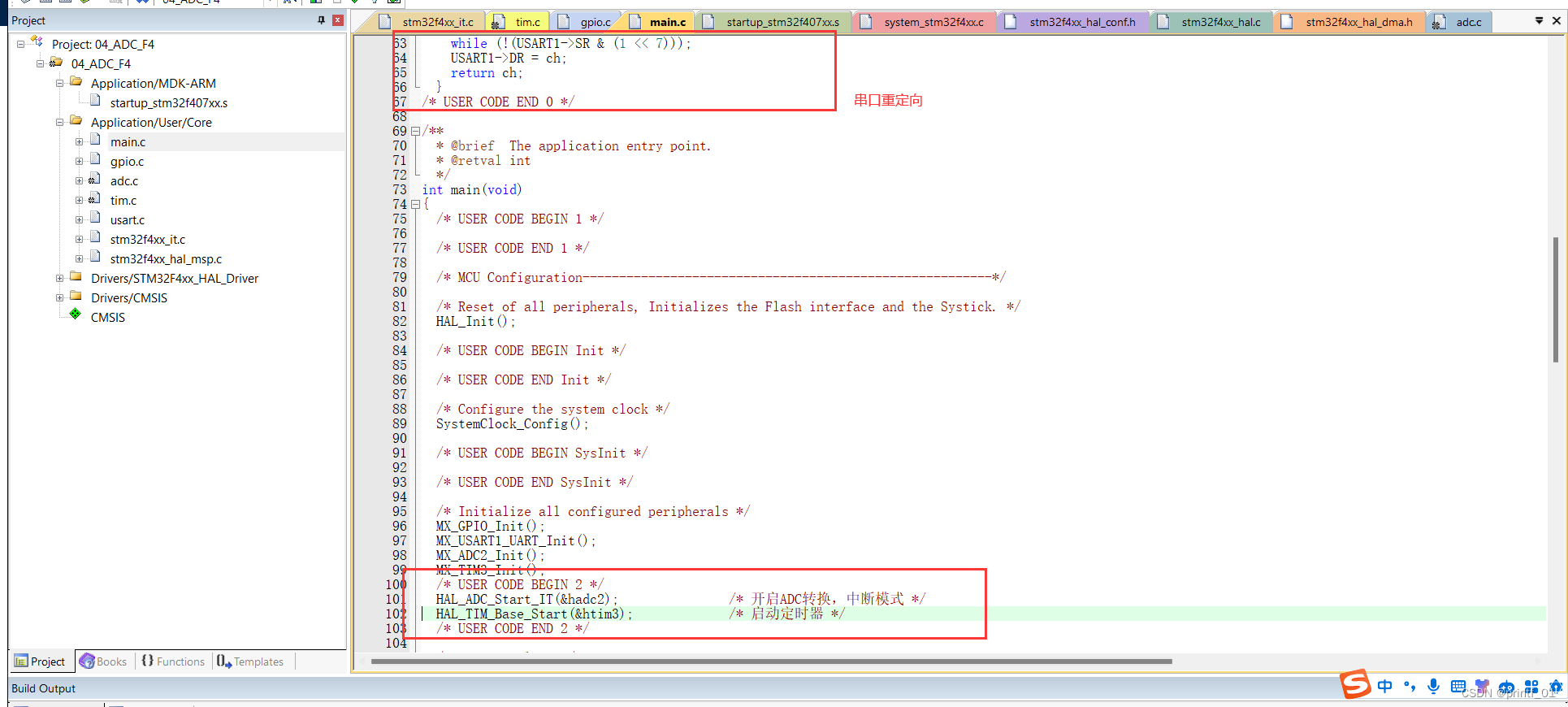Screen dimensions: 1568x707
Task: Open the IME toolbox grid icon
Action: [1531, 687]
